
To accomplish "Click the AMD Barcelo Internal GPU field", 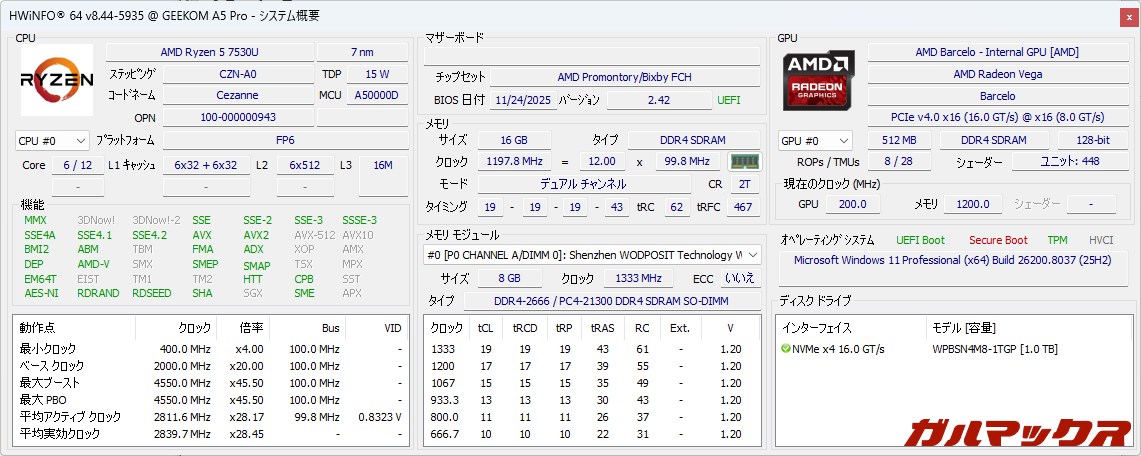I will [997, 52].
